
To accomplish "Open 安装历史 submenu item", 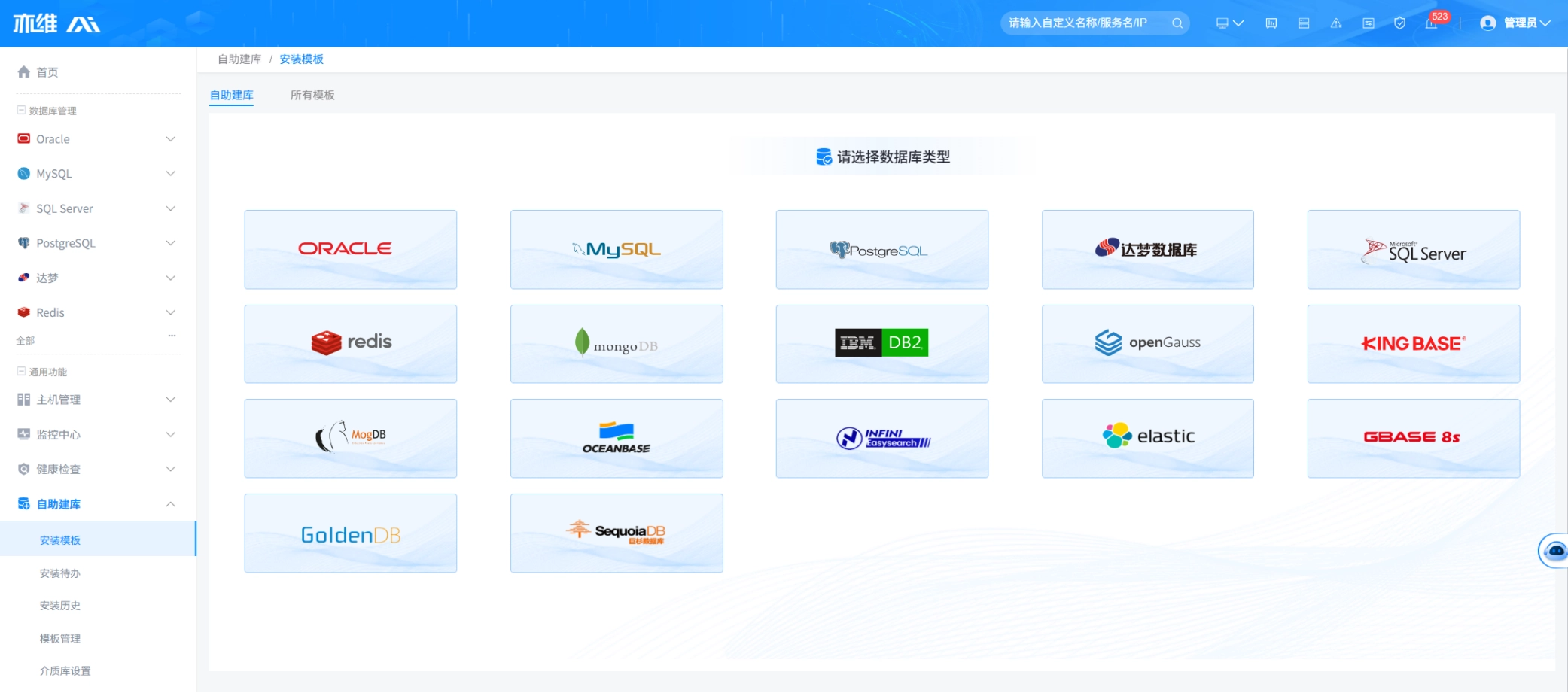I will (60, 606).
